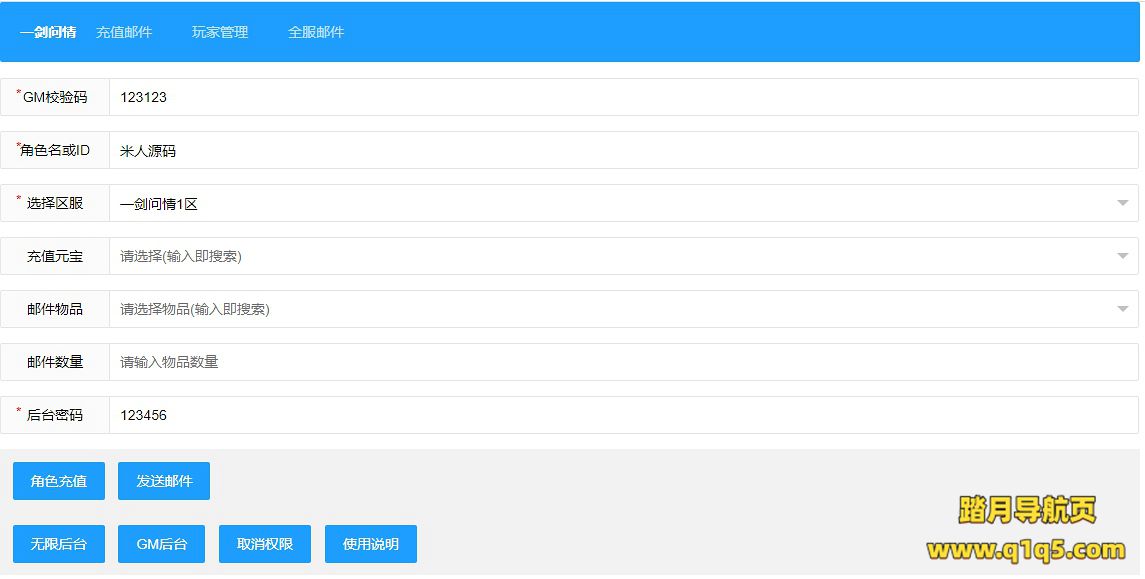Click the GM校验码 input field
This screenshot has width=1145, height=579.
click(x=620, y=97)
